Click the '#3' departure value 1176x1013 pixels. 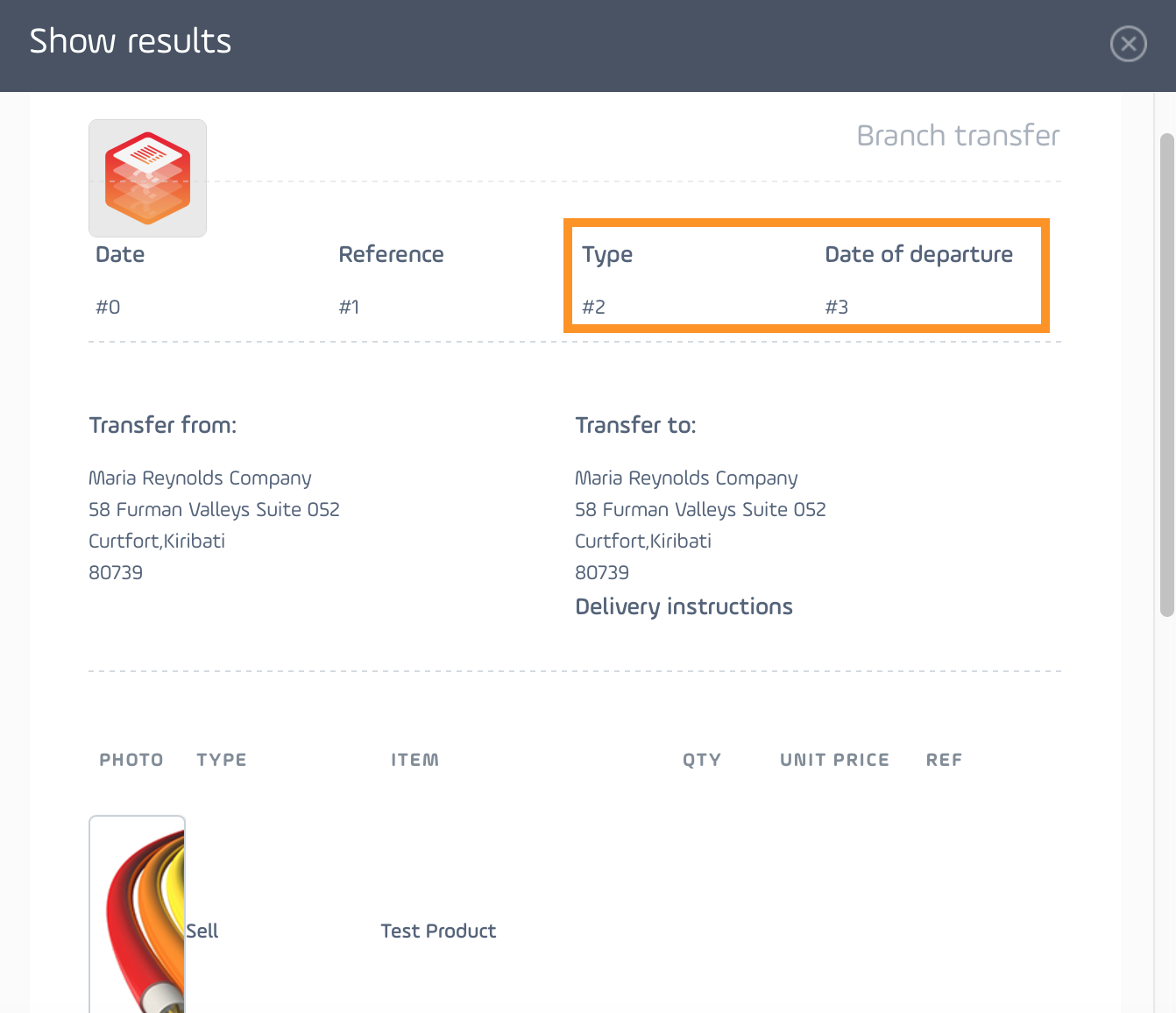coord(837,307)
